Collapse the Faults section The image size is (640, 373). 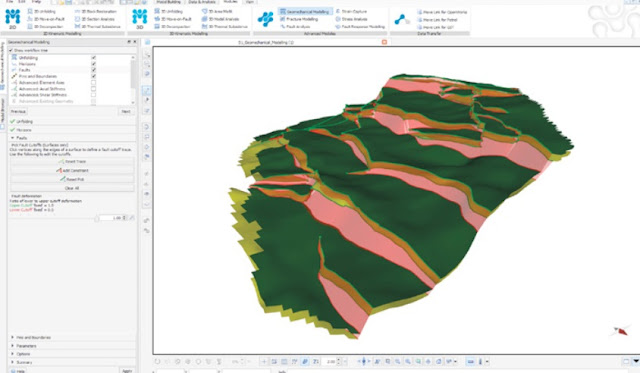(72, 138)
